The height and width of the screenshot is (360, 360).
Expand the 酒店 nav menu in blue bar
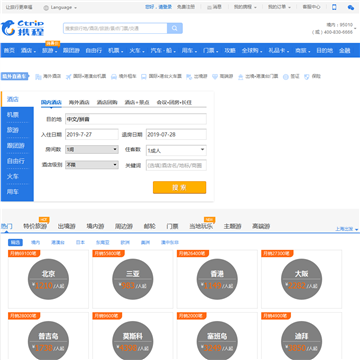click(28, 51)
